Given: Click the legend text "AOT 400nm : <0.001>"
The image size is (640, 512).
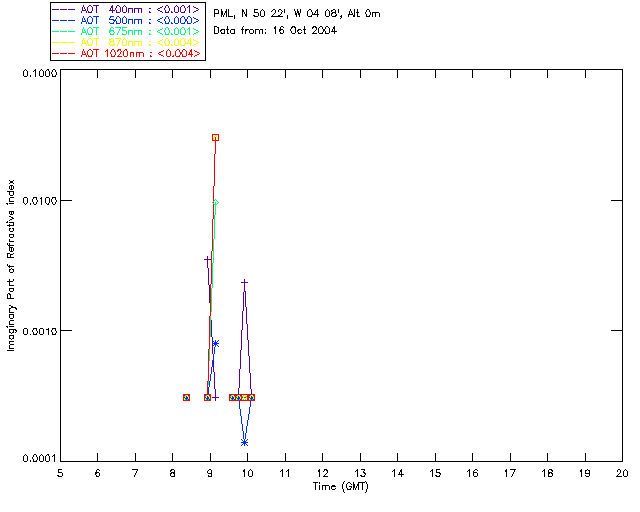Looking at the screenshot, I should pyautogui.click(x=140, y=9).
